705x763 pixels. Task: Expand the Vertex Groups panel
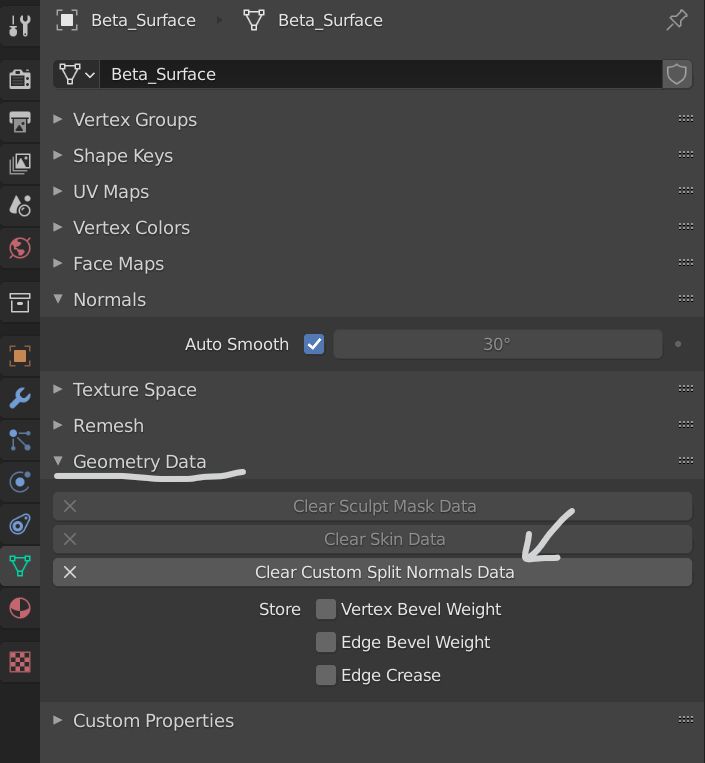135,120
